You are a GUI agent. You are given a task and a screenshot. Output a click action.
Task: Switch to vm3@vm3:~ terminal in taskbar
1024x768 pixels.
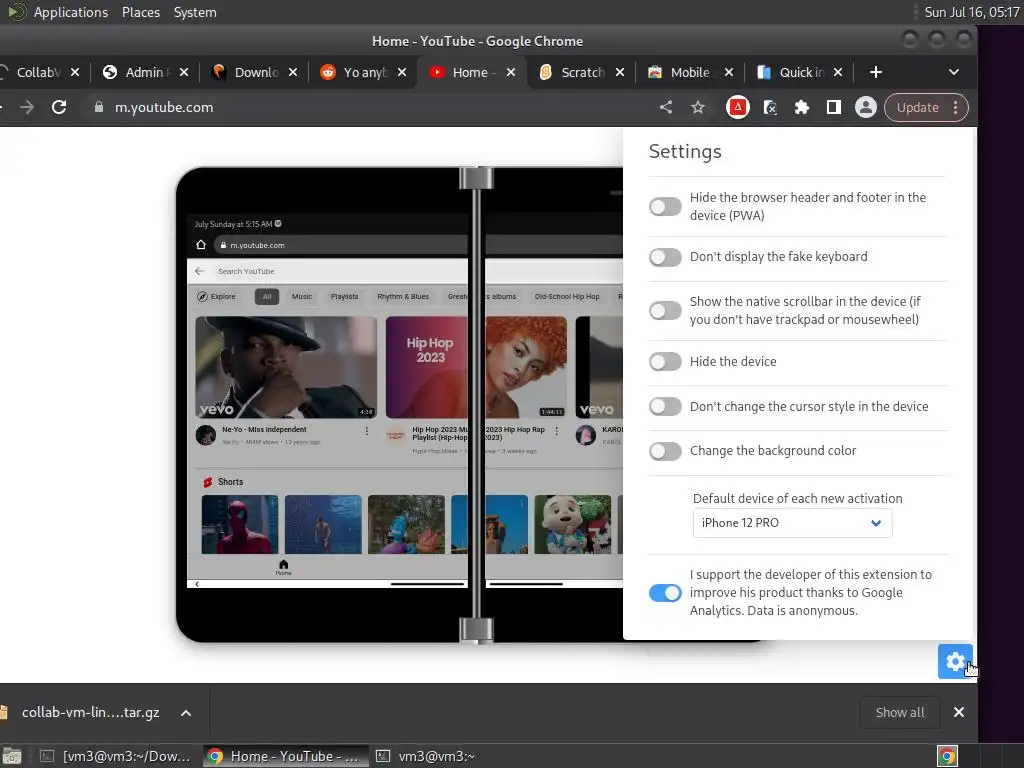coord(426,756)
